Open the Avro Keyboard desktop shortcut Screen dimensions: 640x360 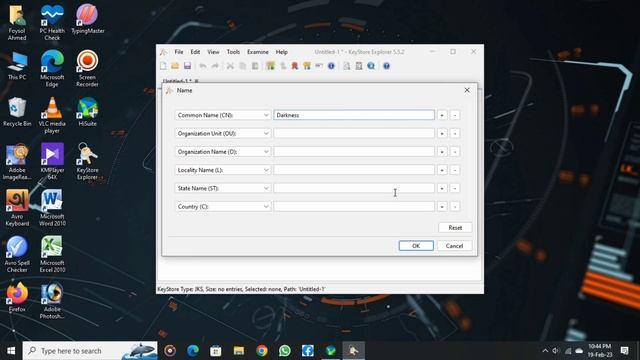coord(17,207)
